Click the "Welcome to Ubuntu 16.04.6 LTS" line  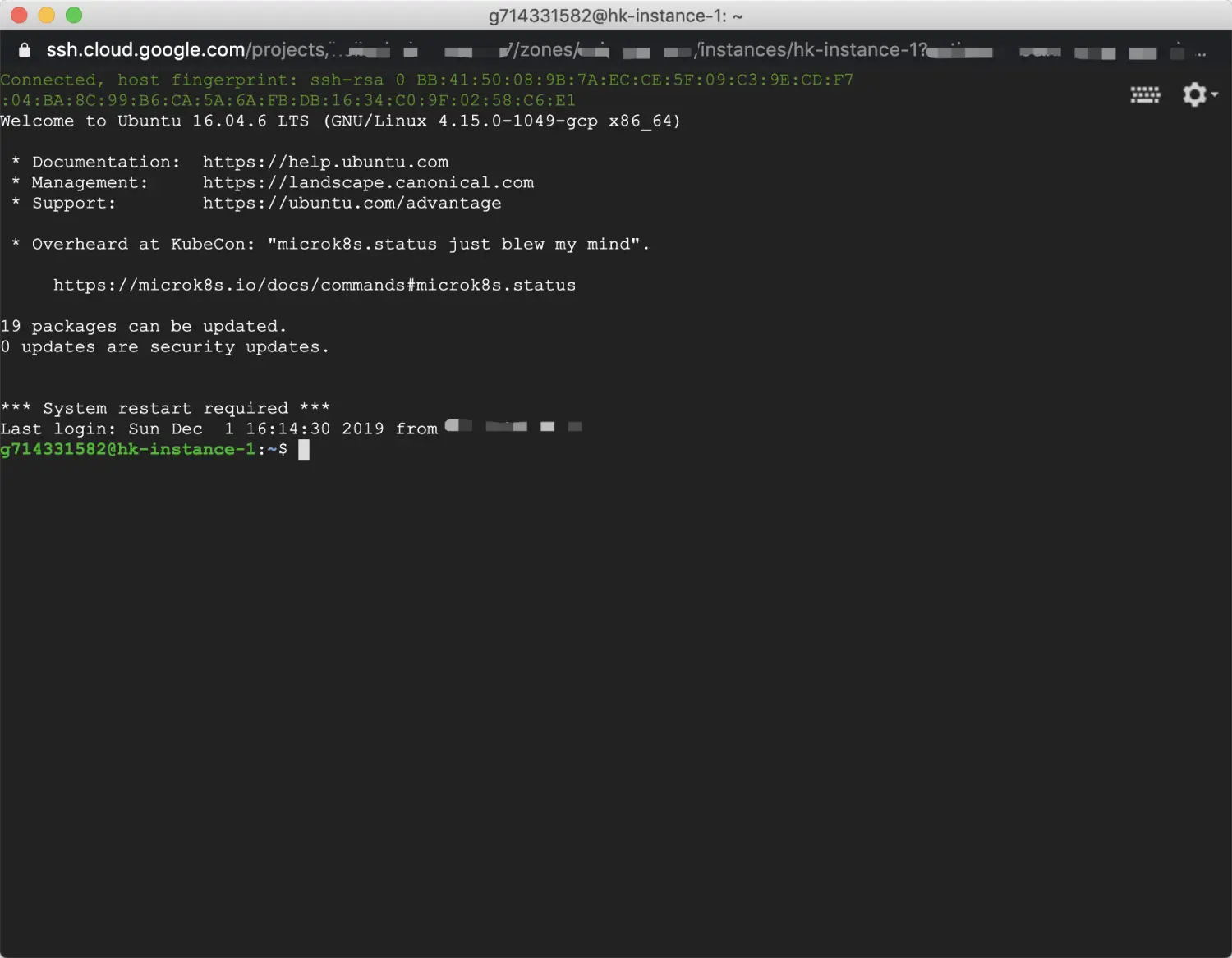pos(340,121)
